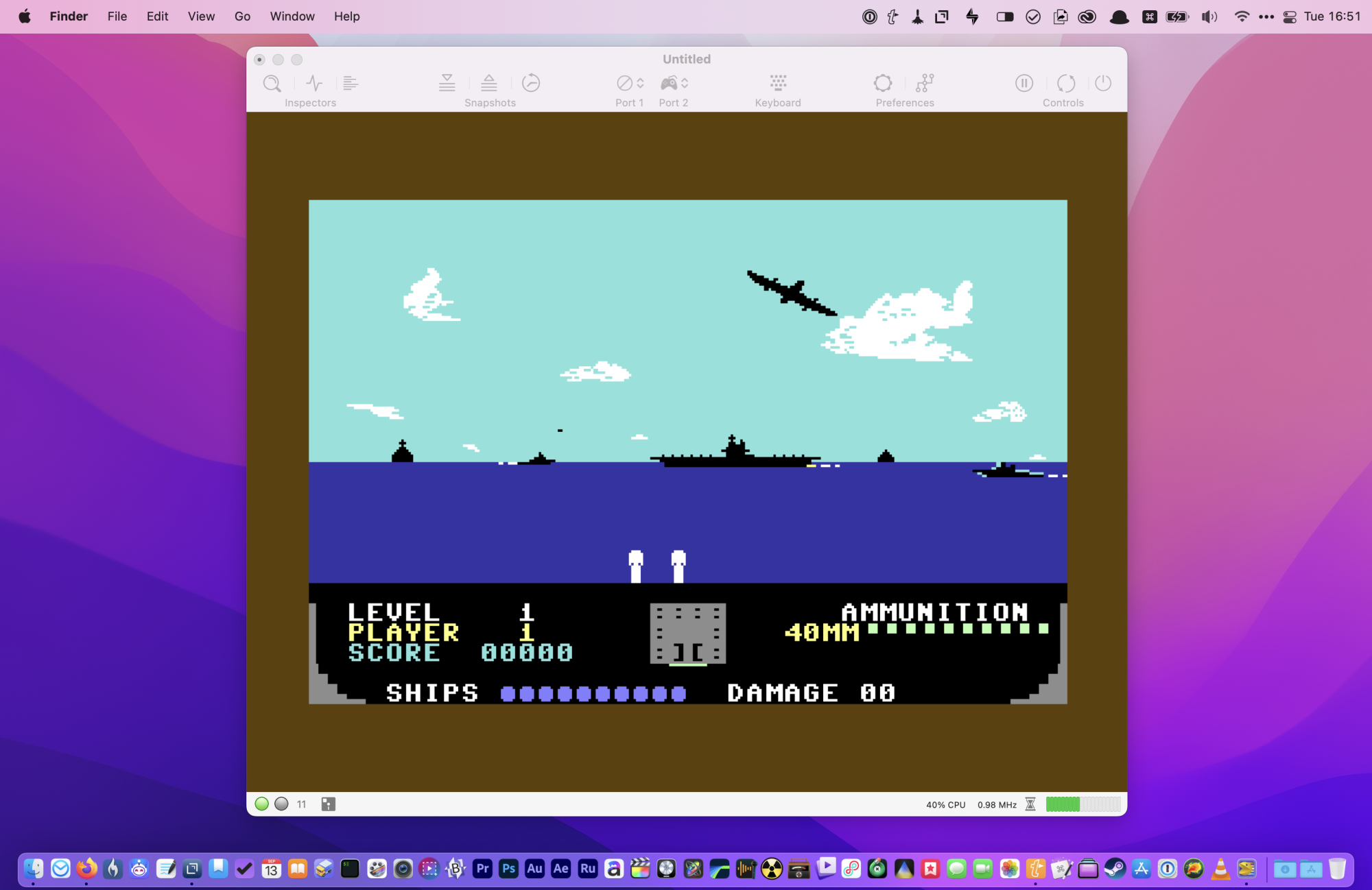Open the virtual Keyboard
This screenshot has width=1372, height=890.
(777, 84)
